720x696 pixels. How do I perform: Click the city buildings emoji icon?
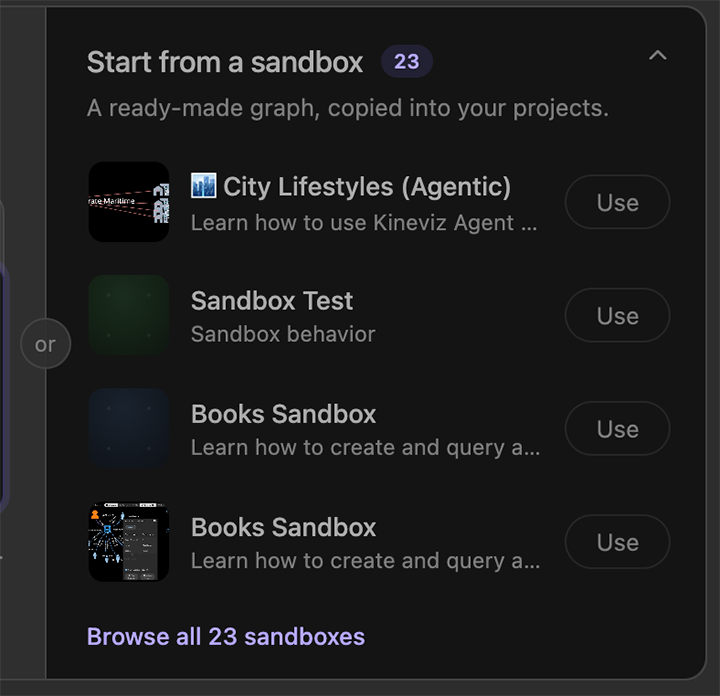(x=203, y=186)
